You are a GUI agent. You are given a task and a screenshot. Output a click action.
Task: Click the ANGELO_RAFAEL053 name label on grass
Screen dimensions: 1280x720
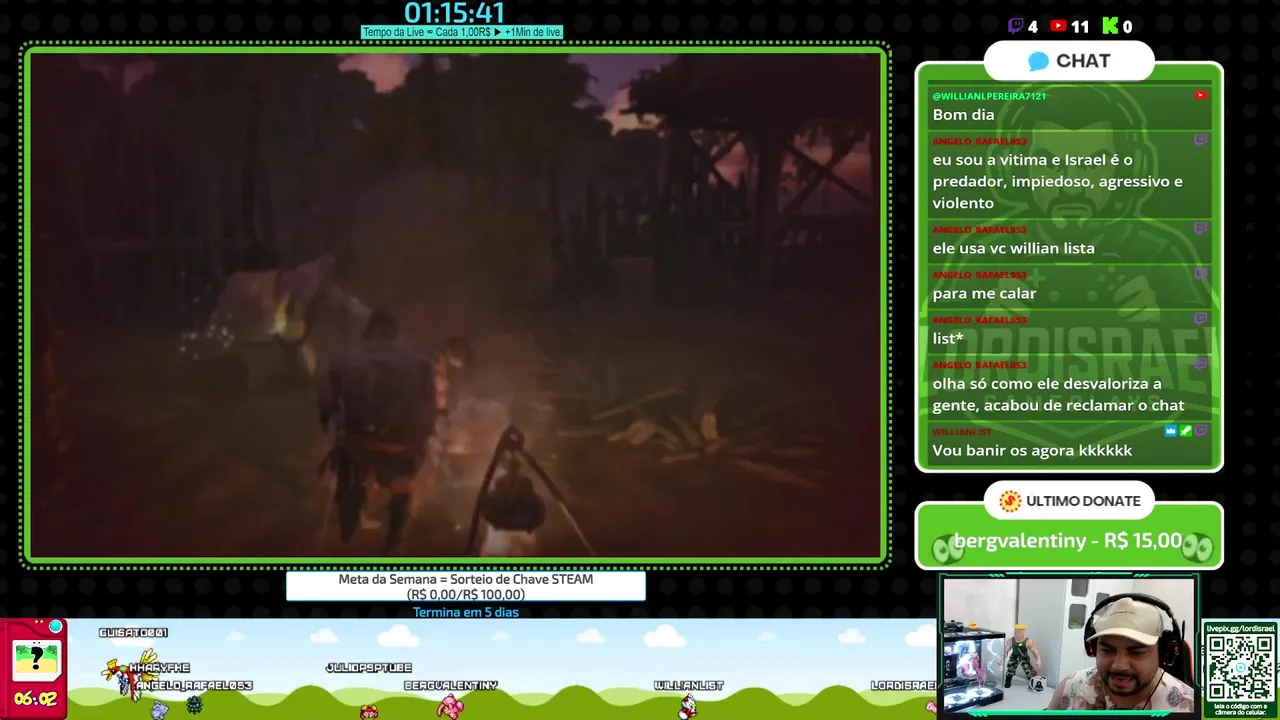(x=194, y=685)
